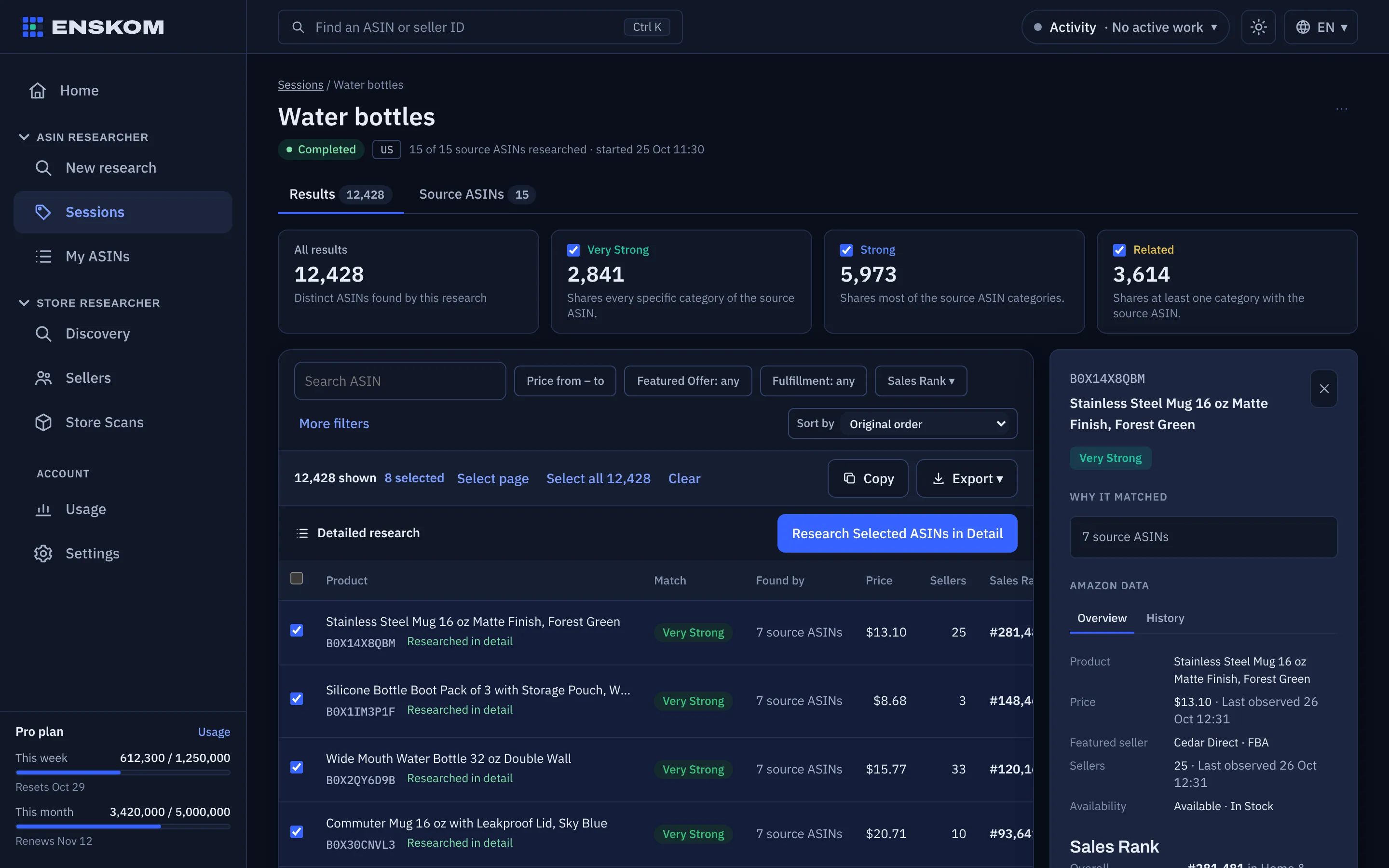Click the copy icon in Copy button

point(849,478)
